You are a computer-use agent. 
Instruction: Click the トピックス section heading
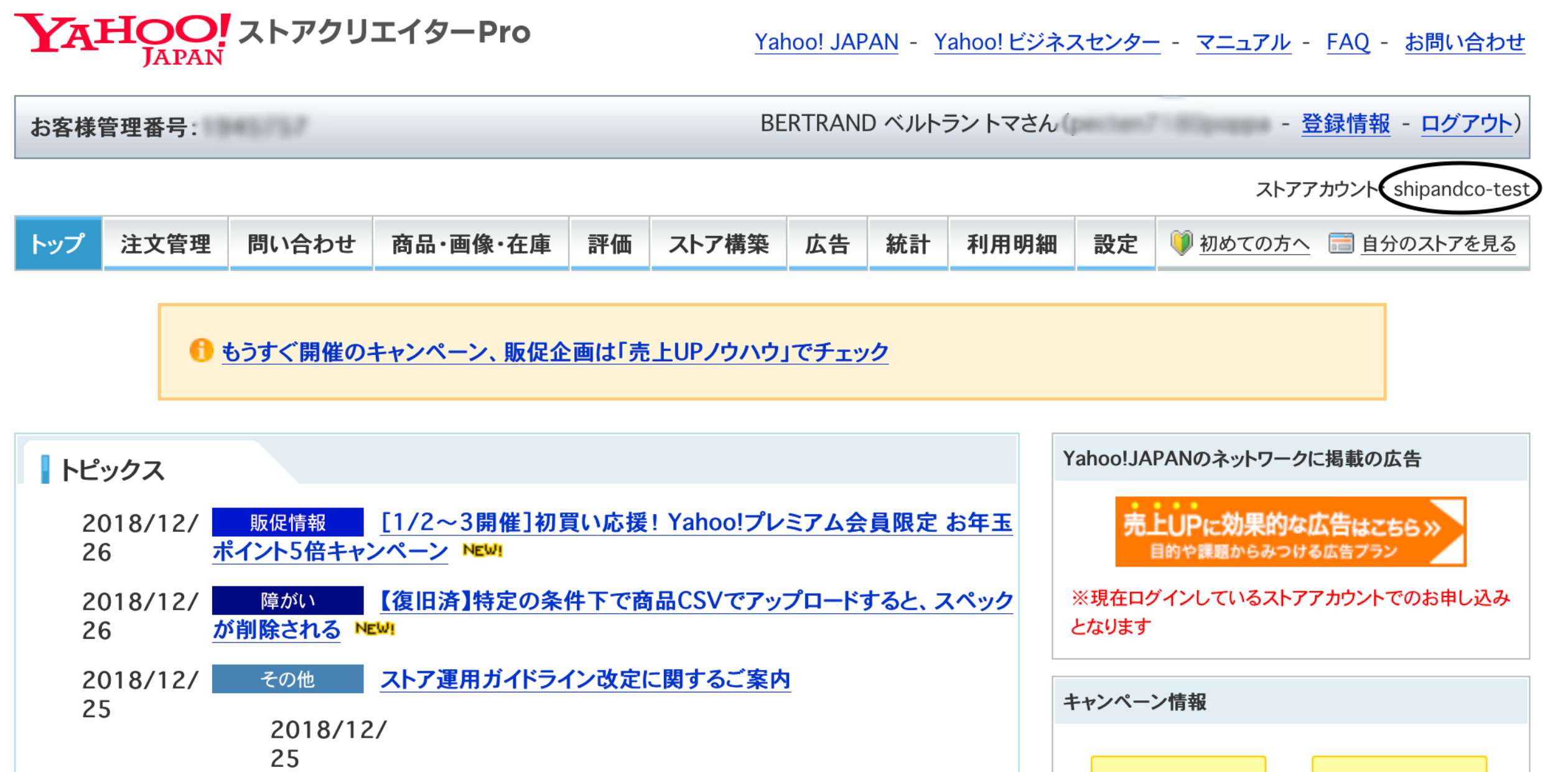[112, 469]
